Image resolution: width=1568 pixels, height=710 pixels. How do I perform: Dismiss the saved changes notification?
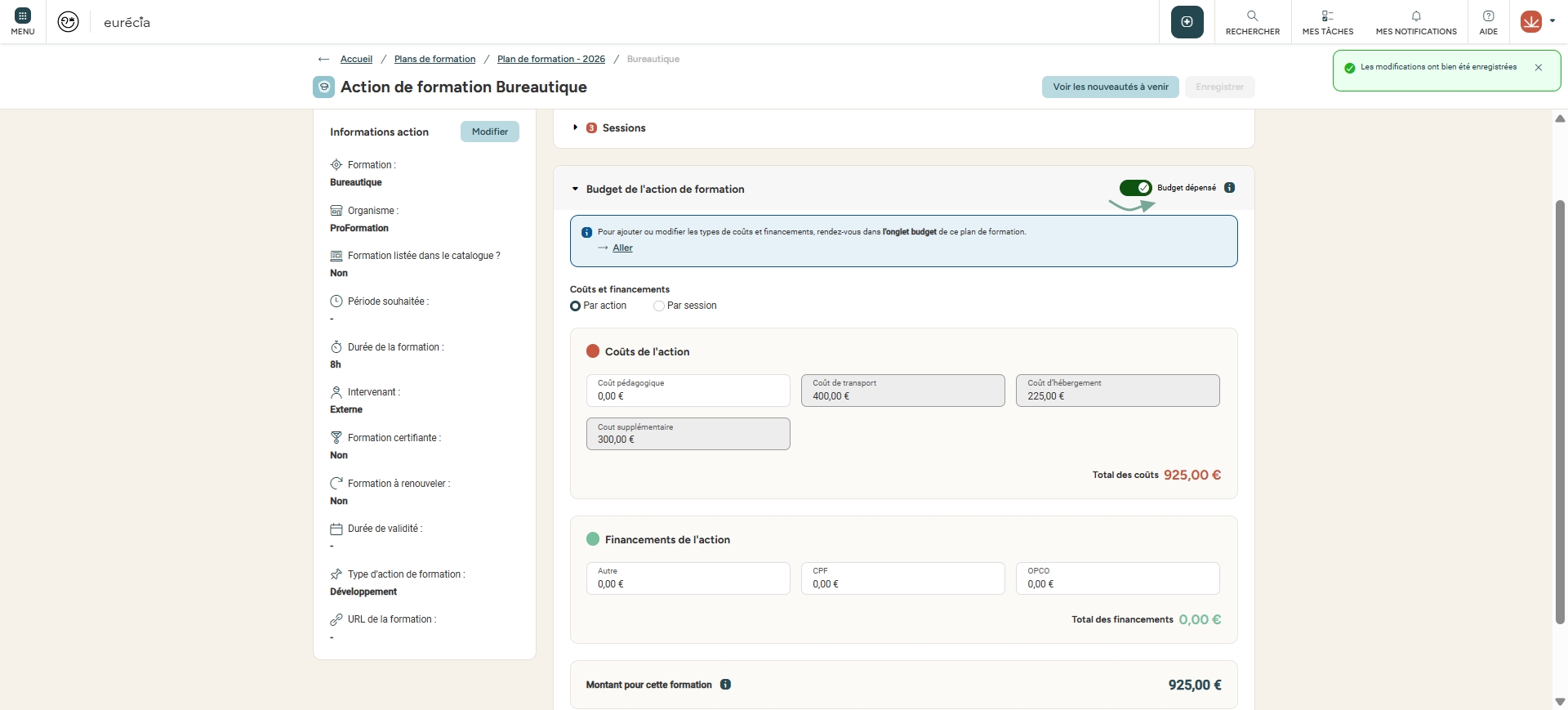(1539, 68)
